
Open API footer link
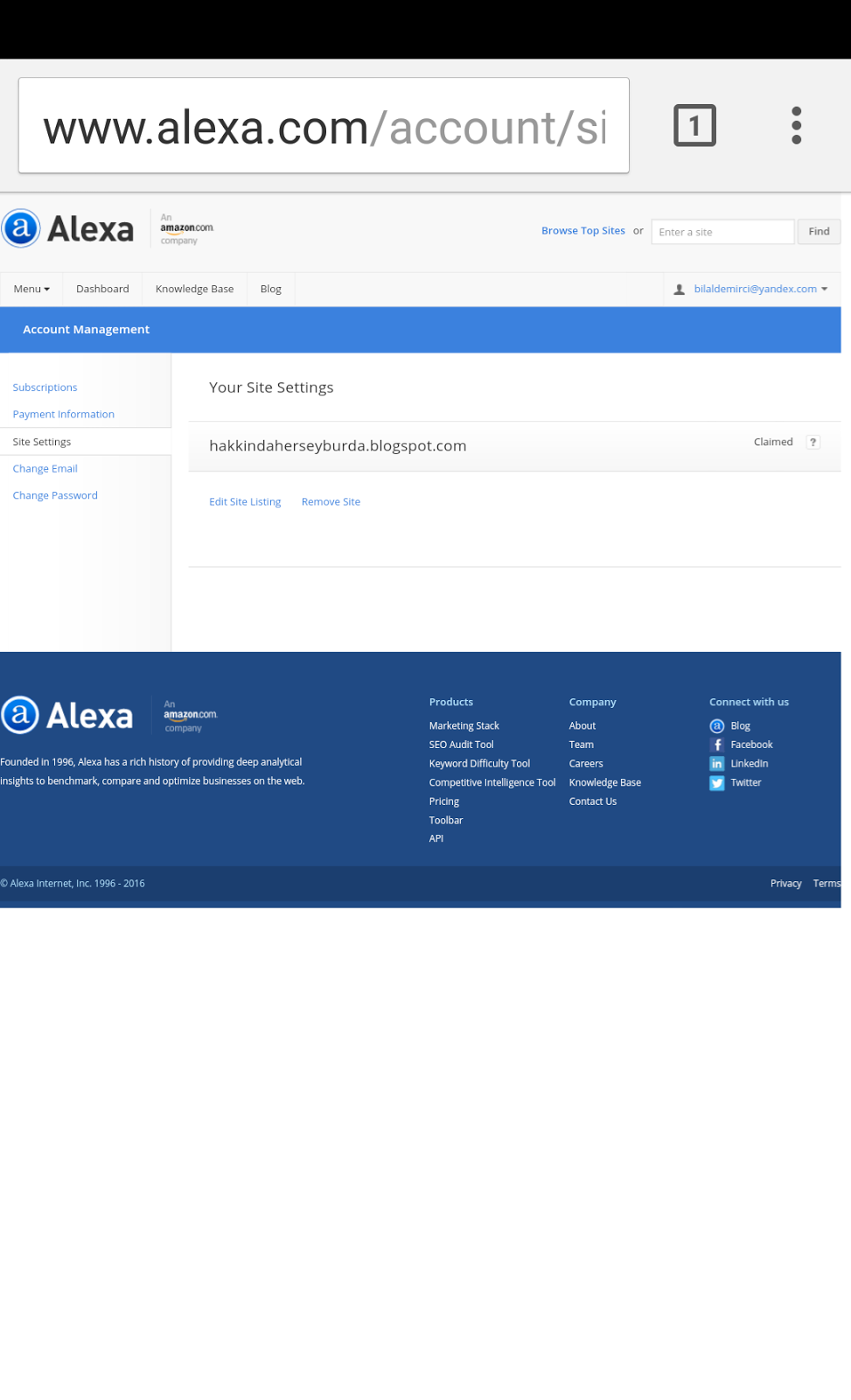pos(436,838)
